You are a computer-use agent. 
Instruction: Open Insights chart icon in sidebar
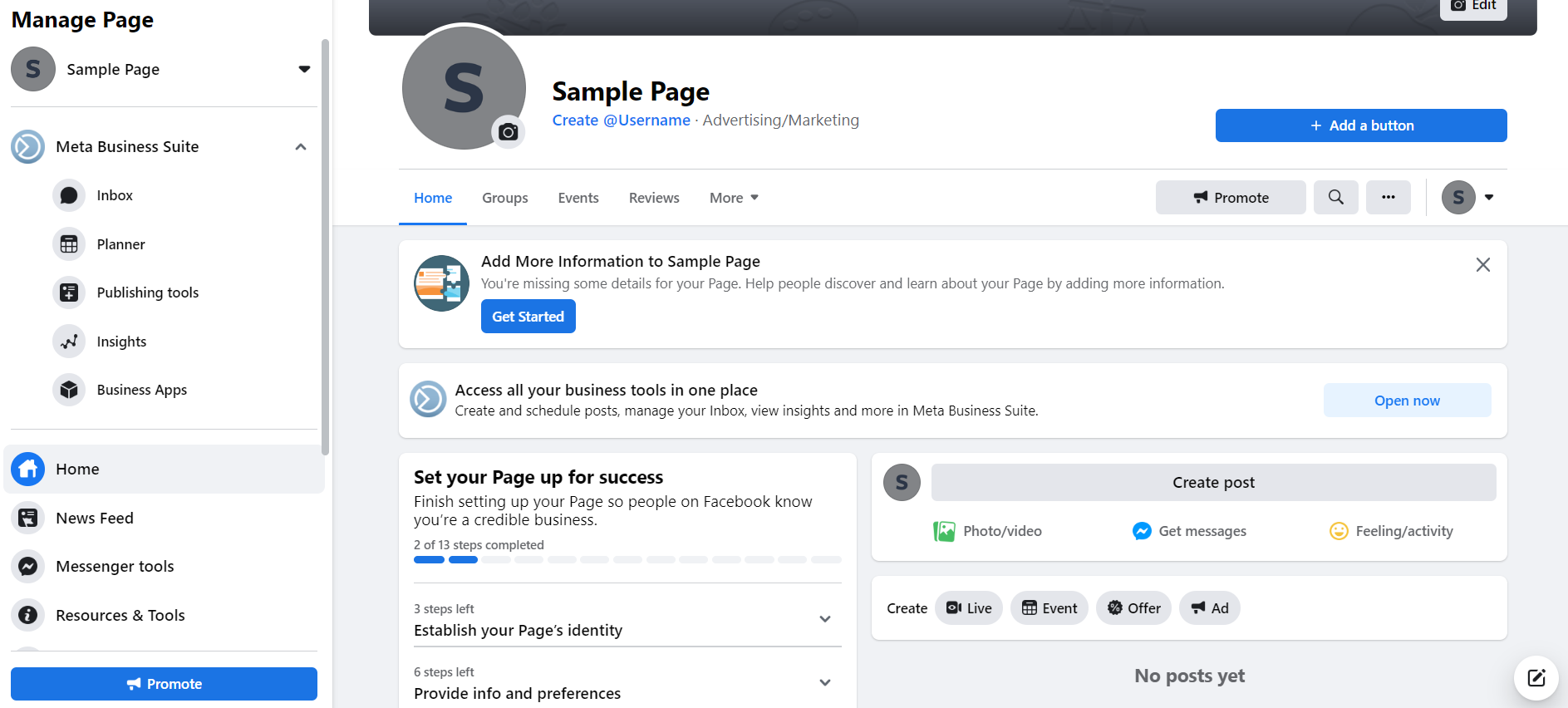pyautogui.click(x=69, y=342)
